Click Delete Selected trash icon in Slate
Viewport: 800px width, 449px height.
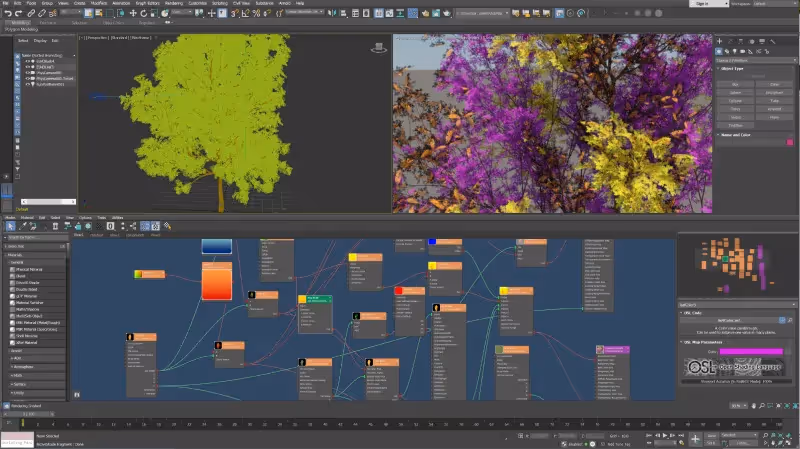[x=55, y=226]
